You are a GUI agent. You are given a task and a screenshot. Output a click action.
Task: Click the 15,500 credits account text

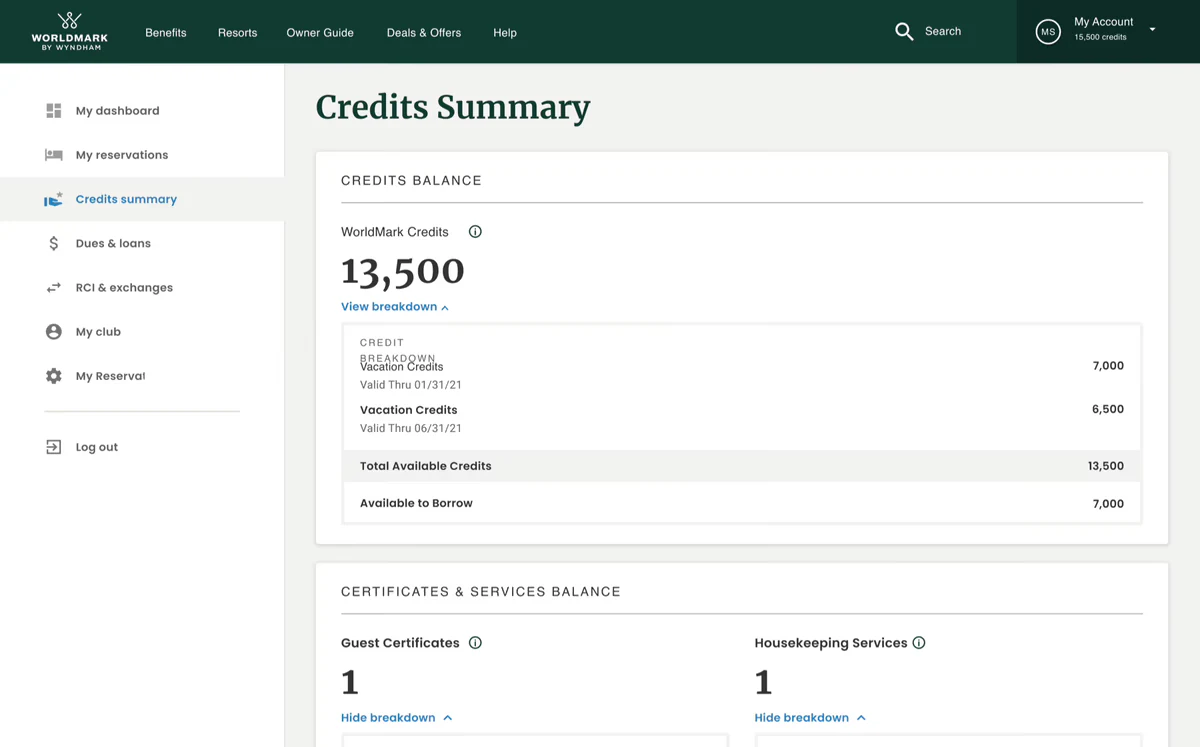[1100, 38]
